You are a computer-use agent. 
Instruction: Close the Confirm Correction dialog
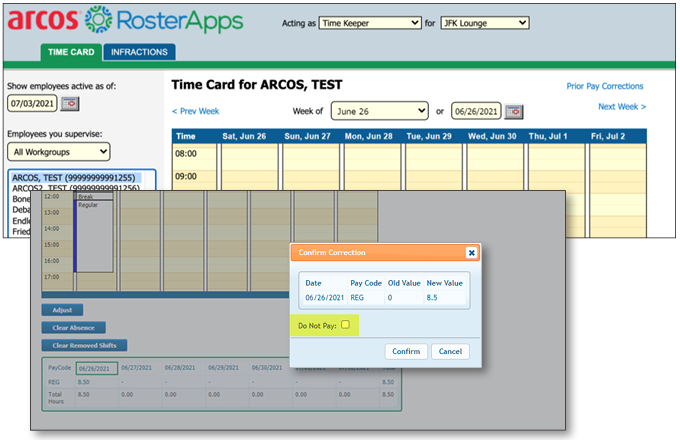pos(471,253)
